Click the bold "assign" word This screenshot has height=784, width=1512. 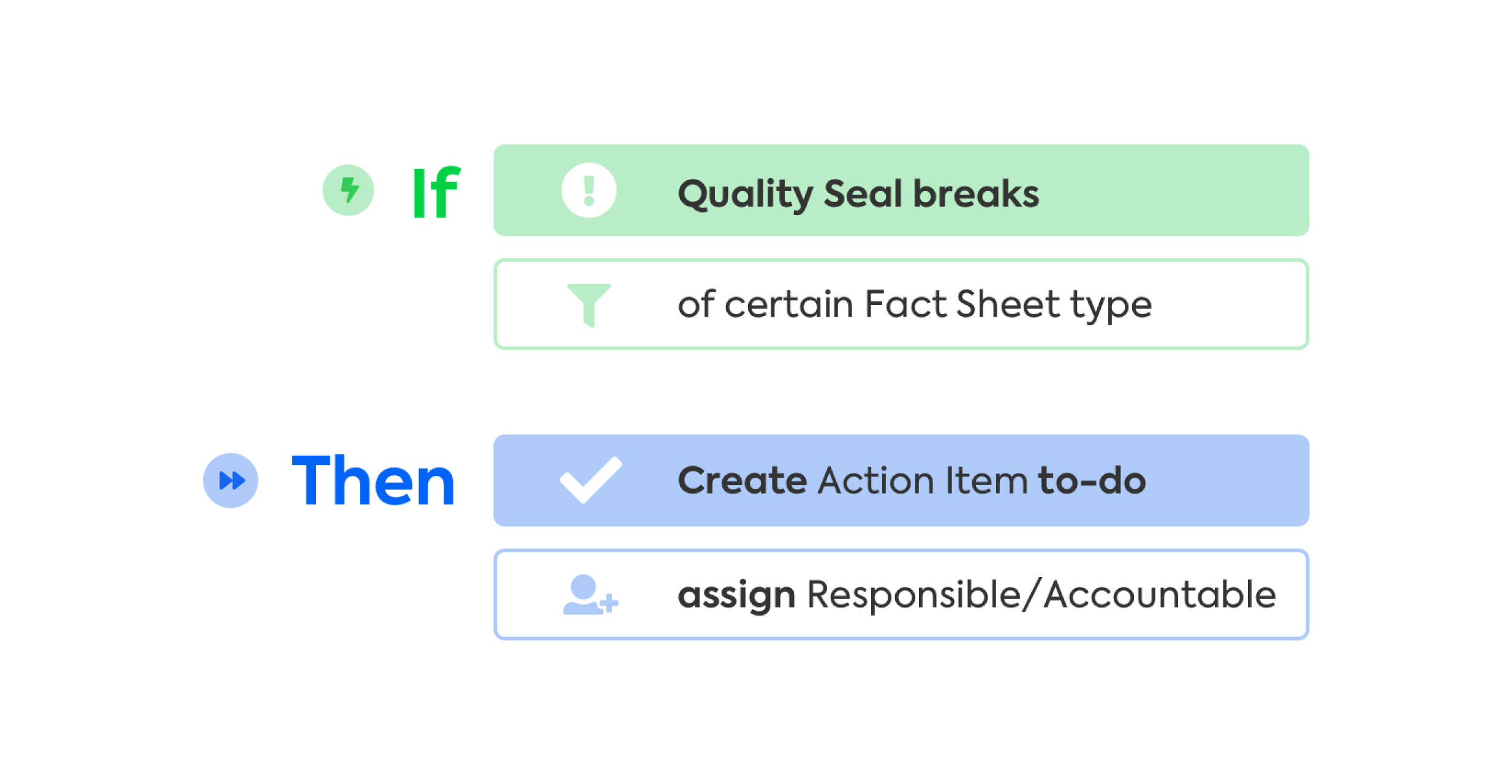736,595
